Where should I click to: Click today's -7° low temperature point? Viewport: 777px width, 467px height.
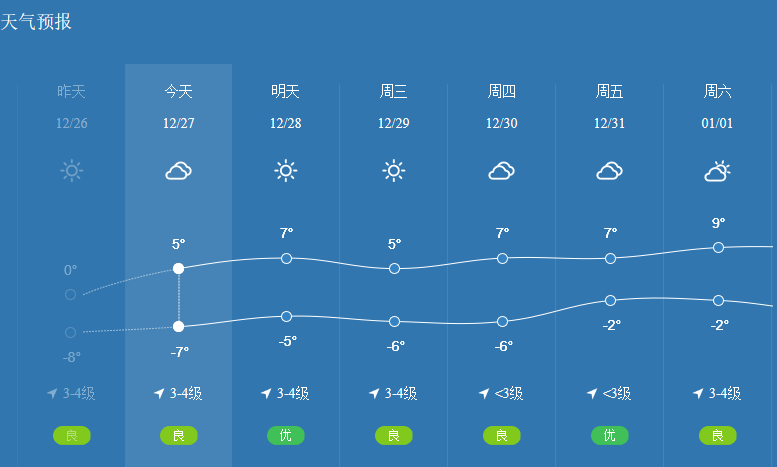click(x=178, y=327)
